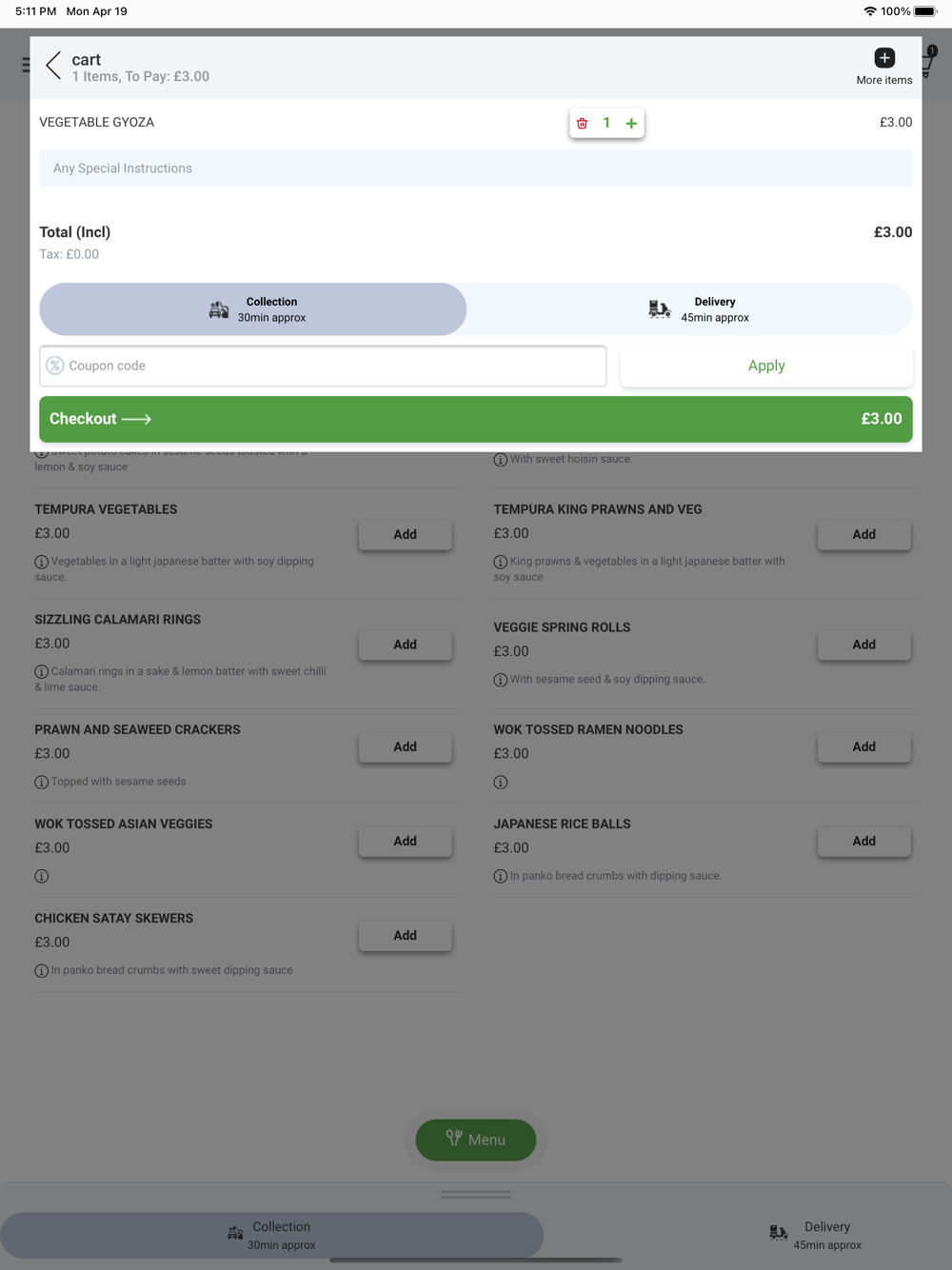Open the green Menu floating button
952x1270 pixels.
point(476,1140)
